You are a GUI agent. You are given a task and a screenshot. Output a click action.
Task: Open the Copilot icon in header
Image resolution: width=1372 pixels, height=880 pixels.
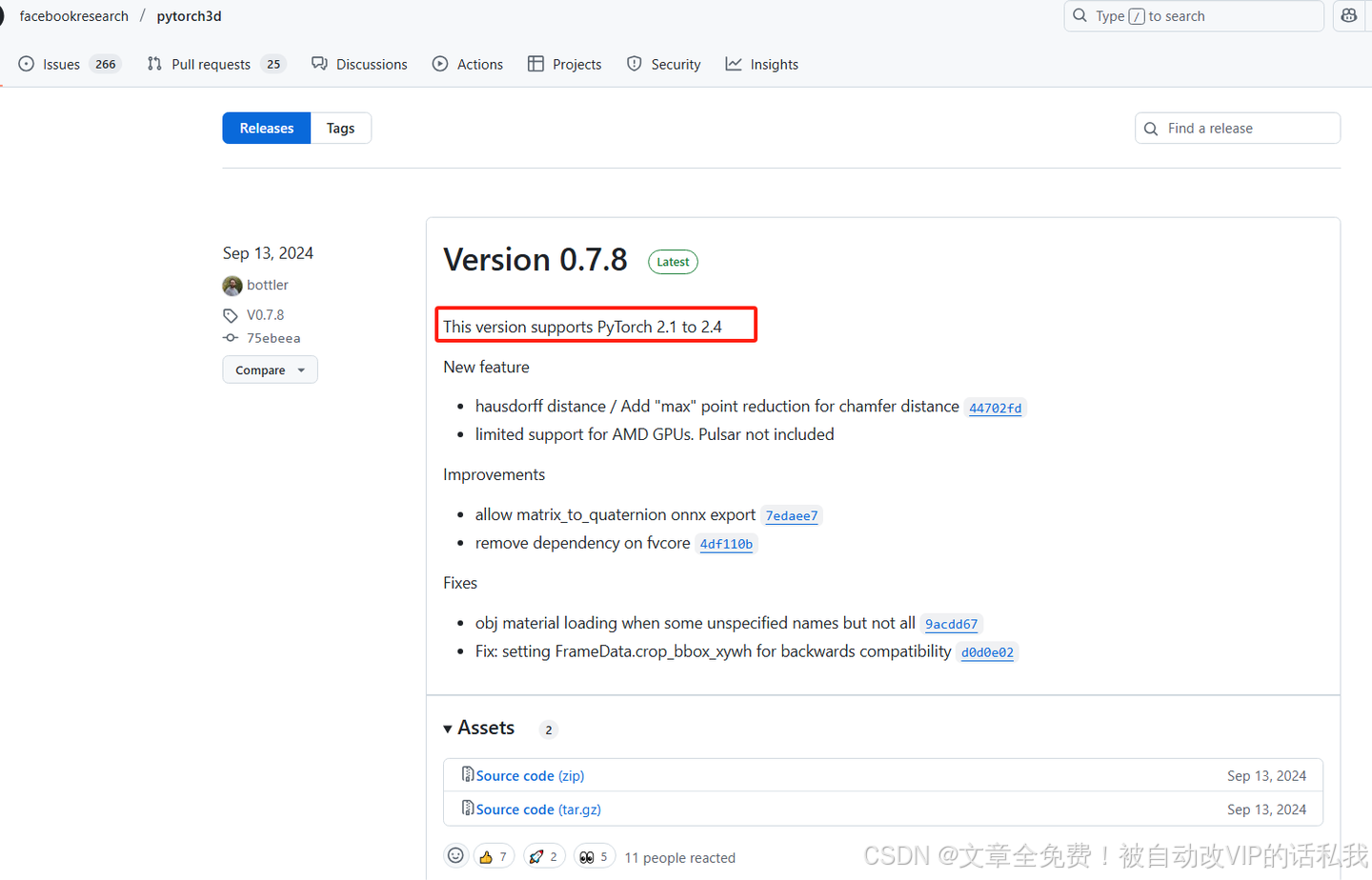coord(1349,15)
